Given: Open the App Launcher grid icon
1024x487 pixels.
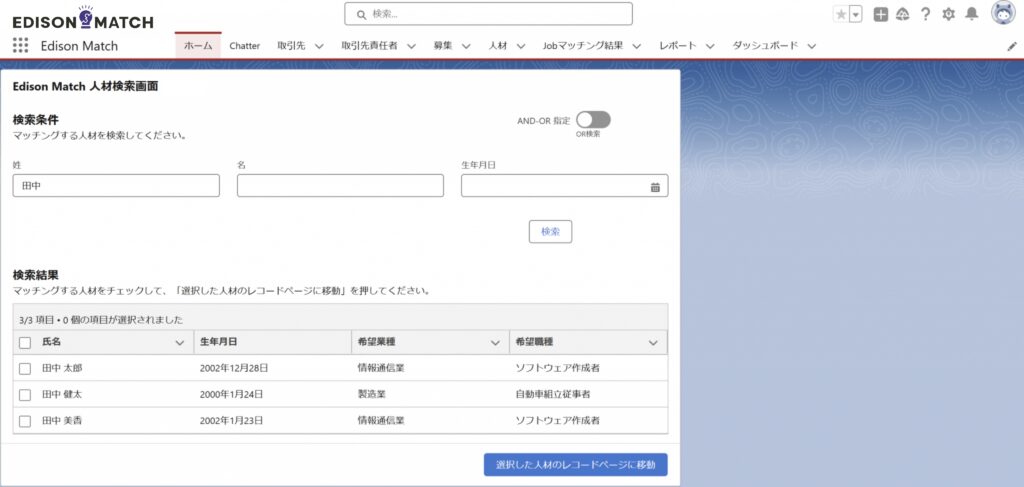Looking at the screenshot, I should 20,46.
